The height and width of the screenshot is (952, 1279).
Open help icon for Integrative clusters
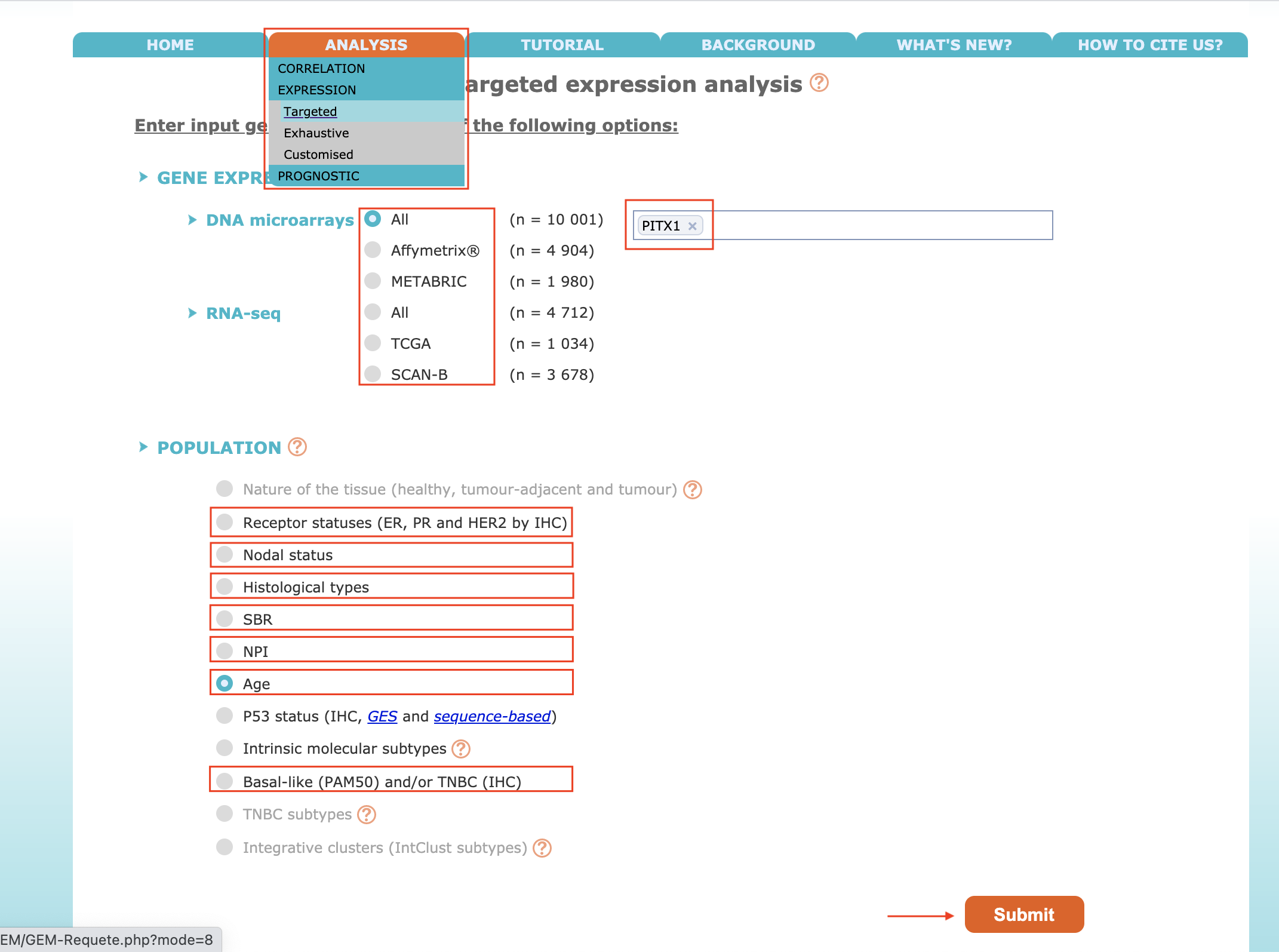(542, 848)
